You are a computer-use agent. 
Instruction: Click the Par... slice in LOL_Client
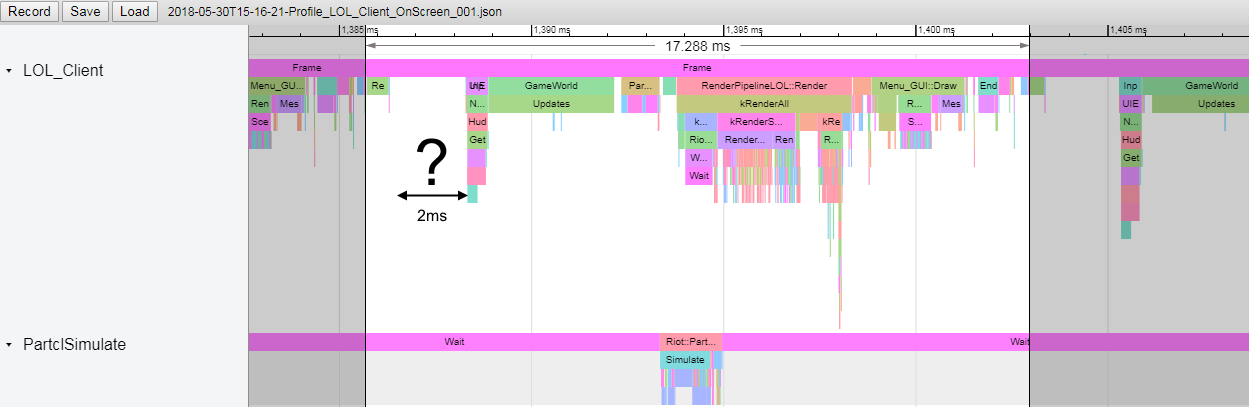(x=640, y=86)
